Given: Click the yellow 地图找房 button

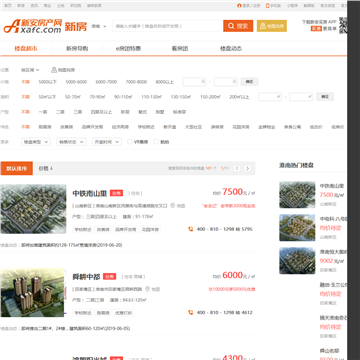Looking at the screenshot, I should click(272, 26).
